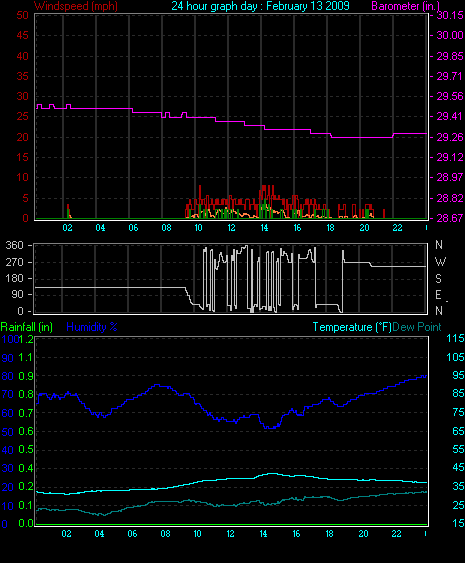Click the Dew Point legend label
The width and height of the screenshot is (465, 563).
pyautogui.click(x=417, y=327)
